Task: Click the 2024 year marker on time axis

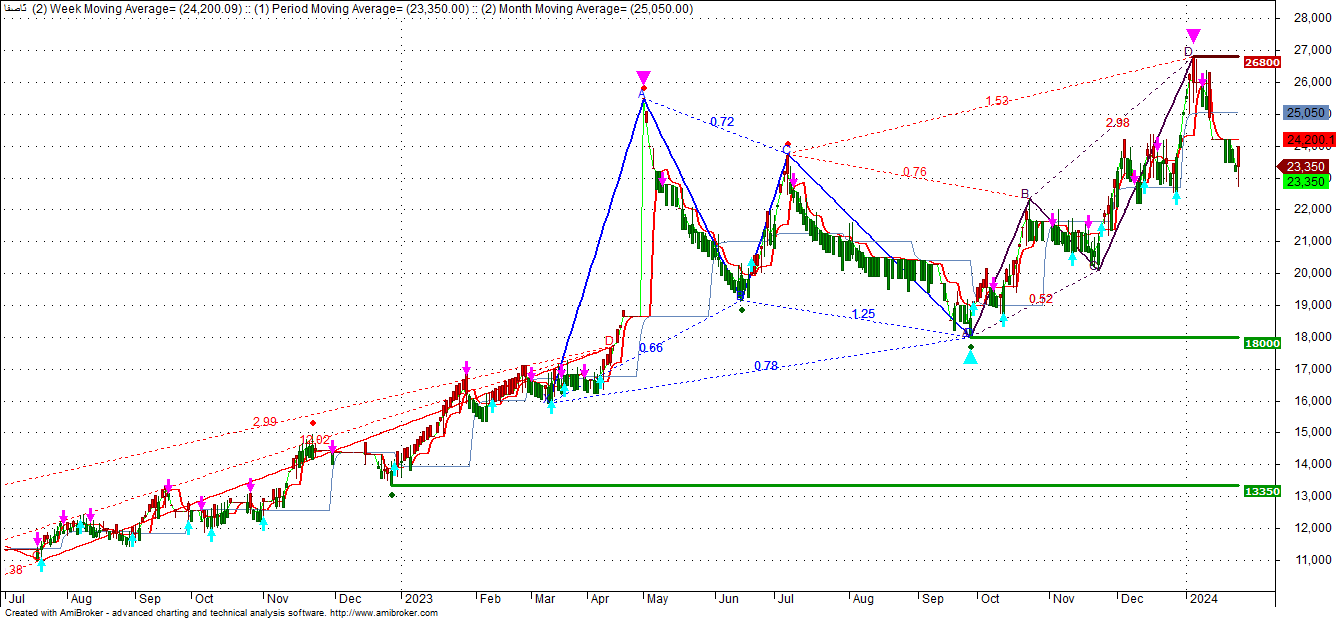Action: pyautogui.click(x=1203, y=598)
